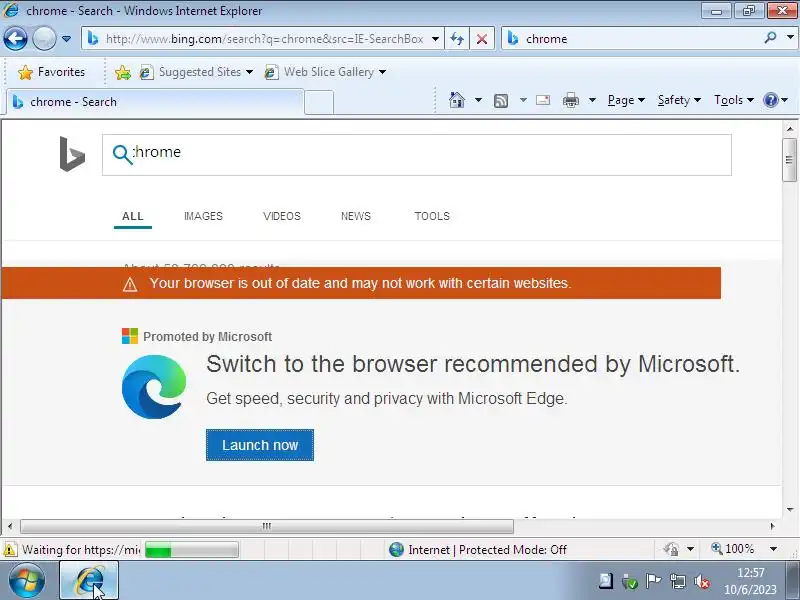Click the green shield security tray icon
This screenshot has height=600, width=800.
[629, 581]
